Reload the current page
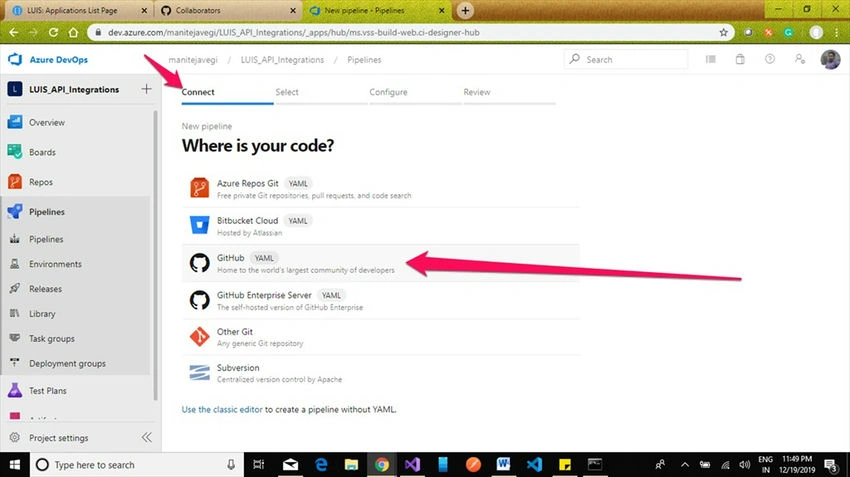850x477 pixels. 53,33
